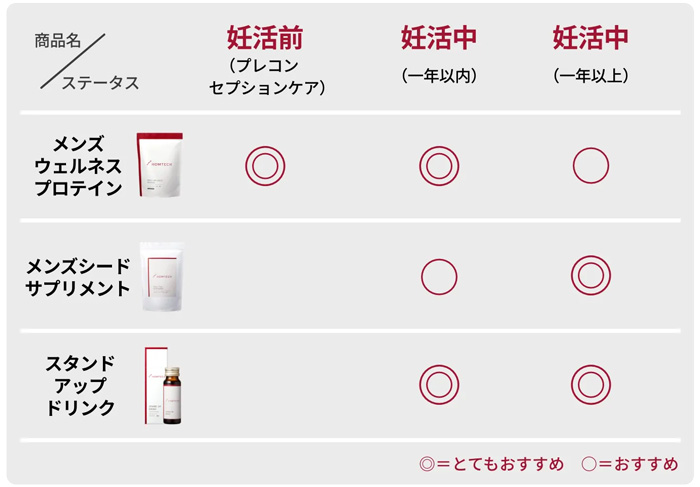Viewport: 700px width, 487px height.
Task: Click the ◎＝とてもおすすめ legend text
Action: (x=492, y=464)
